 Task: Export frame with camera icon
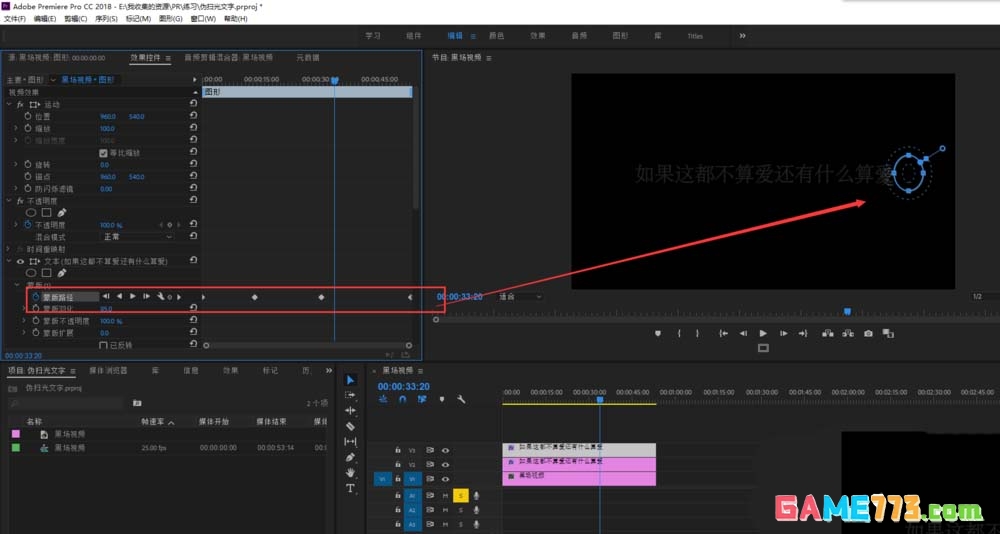click(x=868, y=333)
